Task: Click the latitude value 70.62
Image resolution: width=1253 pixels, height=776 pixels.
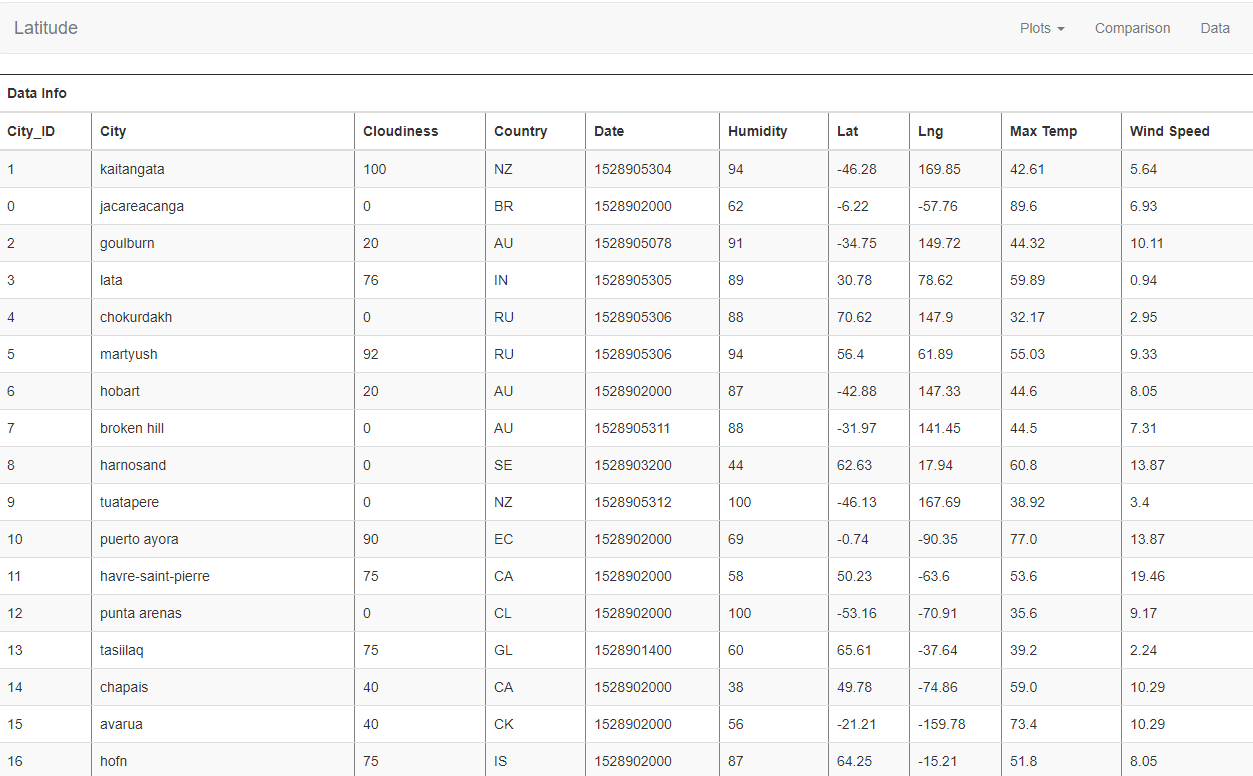Action: (x=854, y=317)
